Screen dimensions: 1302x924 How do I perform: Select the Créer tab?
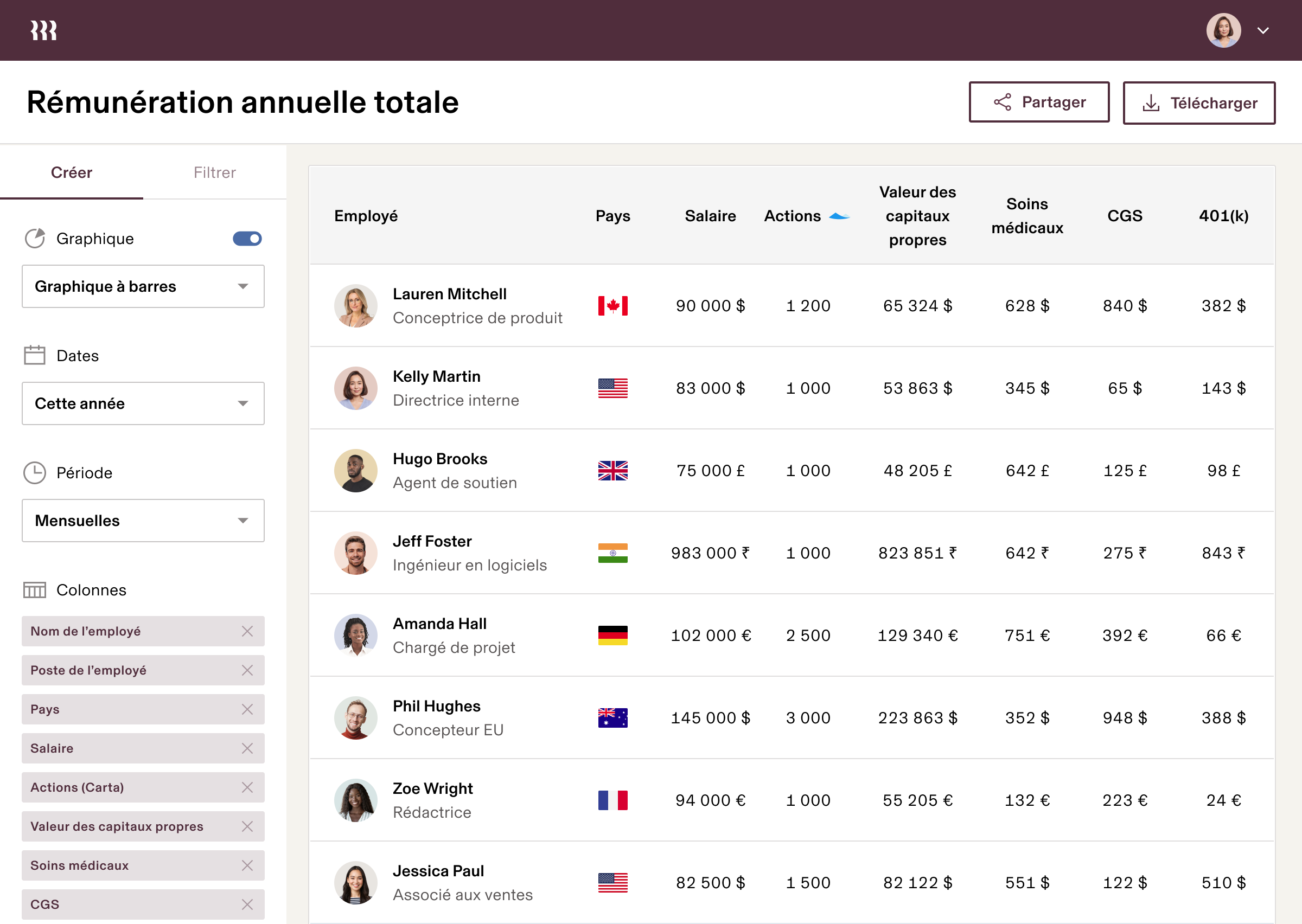pos(71,172)
